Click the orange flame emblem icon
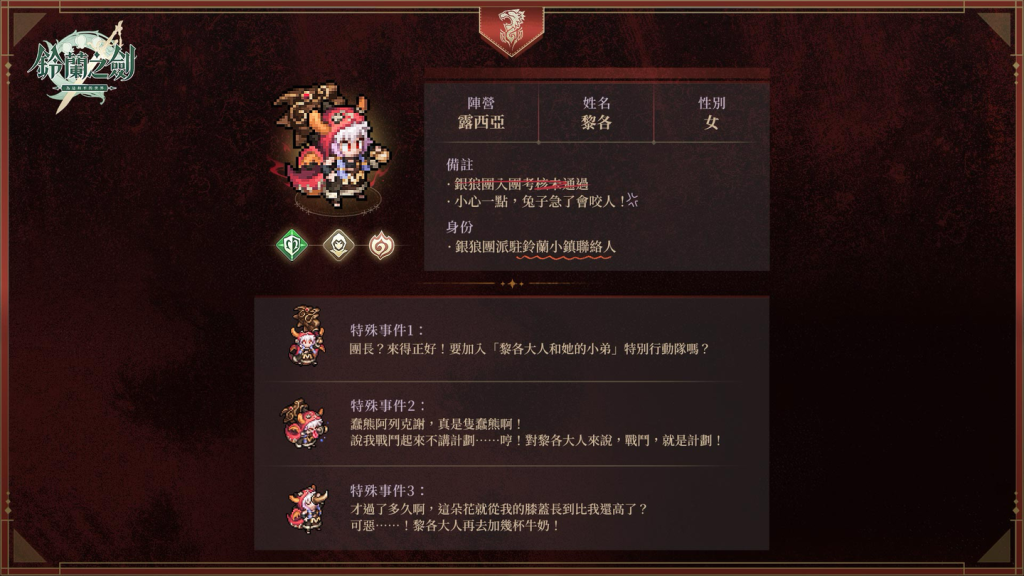The image size is (1024, 576). [382, 246]
